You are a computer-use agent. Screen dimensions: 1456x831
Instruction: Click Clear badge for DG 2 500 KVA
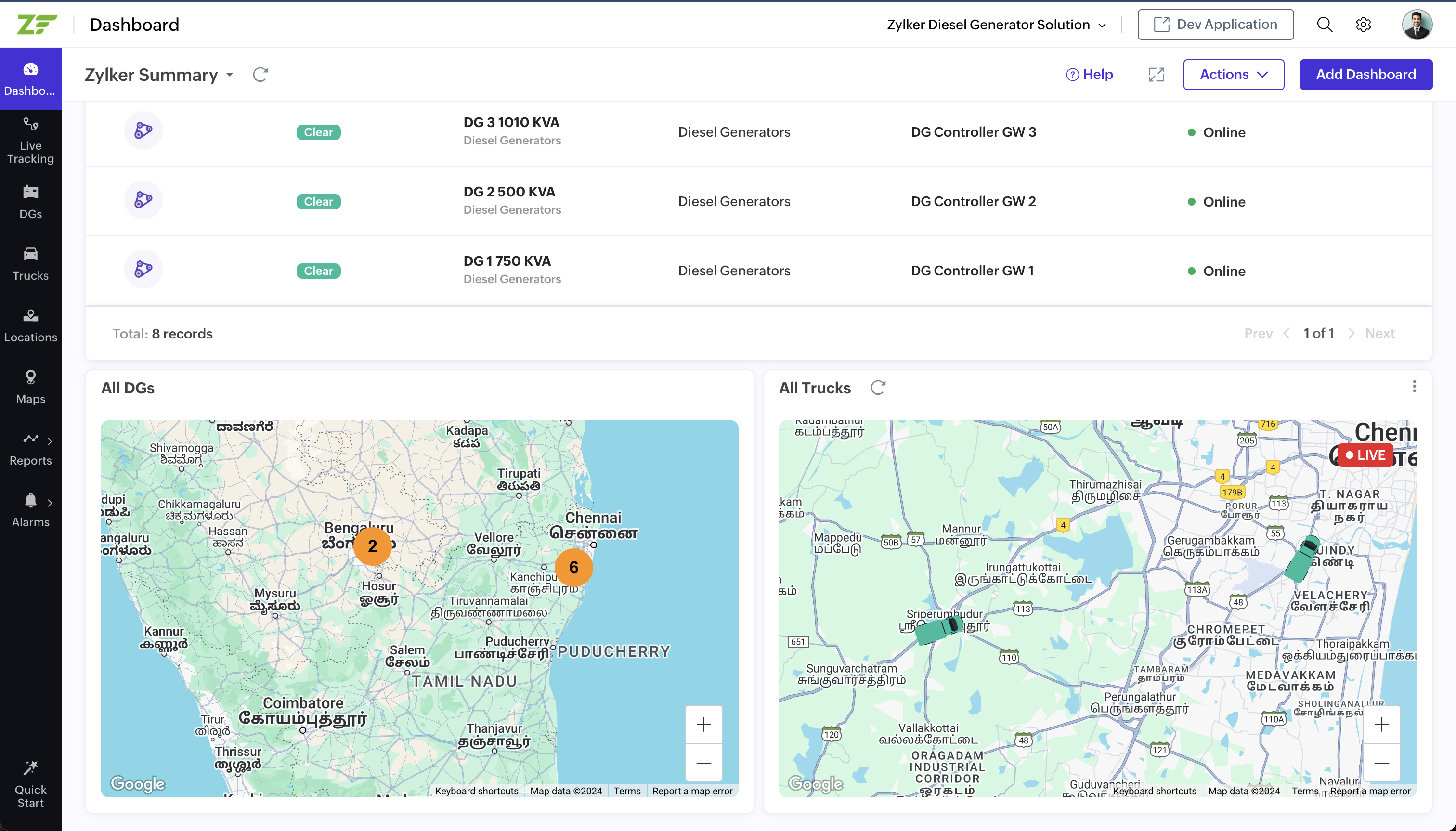pyautogui.click(x=318, y=201)
